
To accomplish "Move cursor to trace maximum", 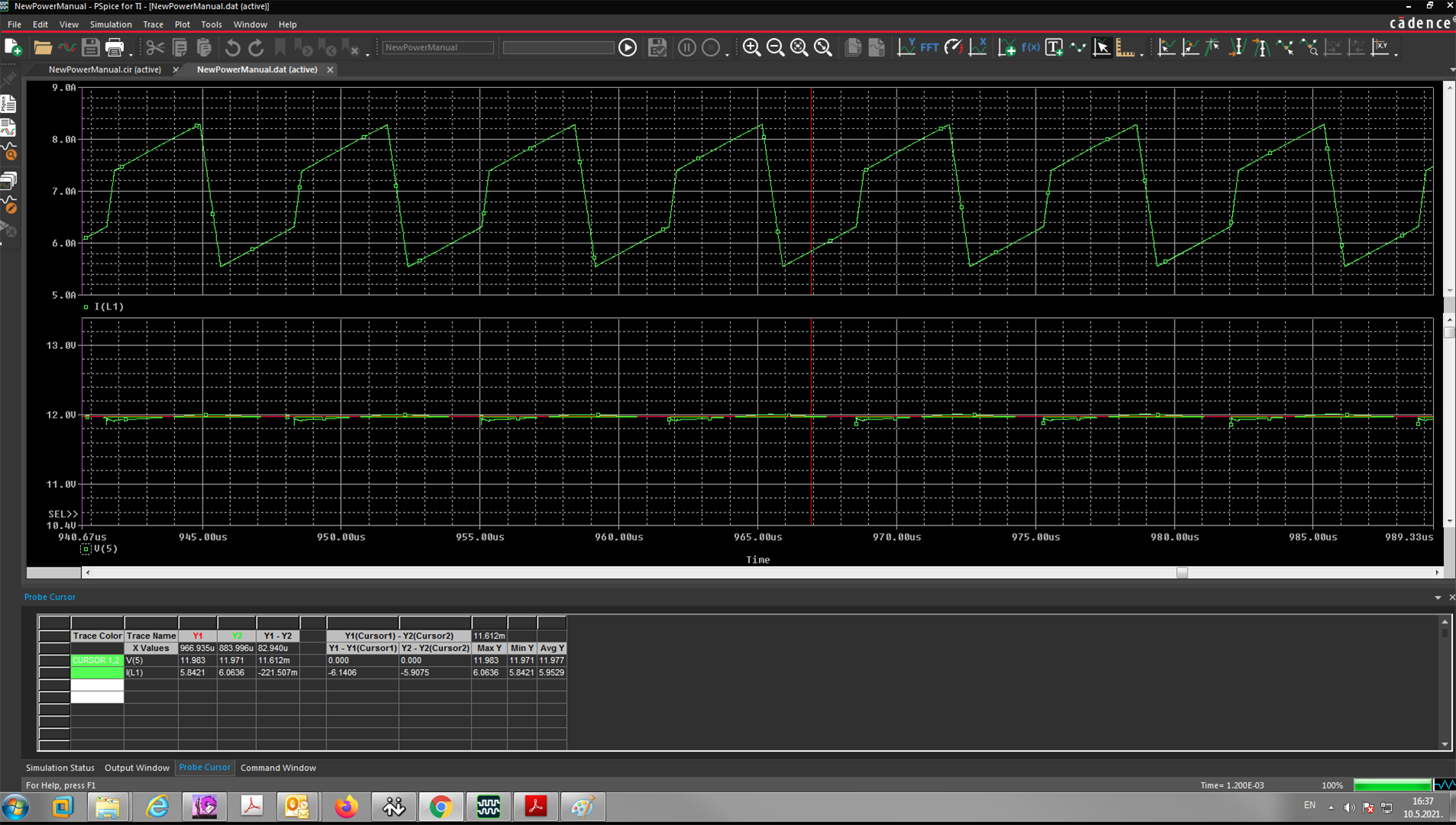I will click(x=1261, y=47).
